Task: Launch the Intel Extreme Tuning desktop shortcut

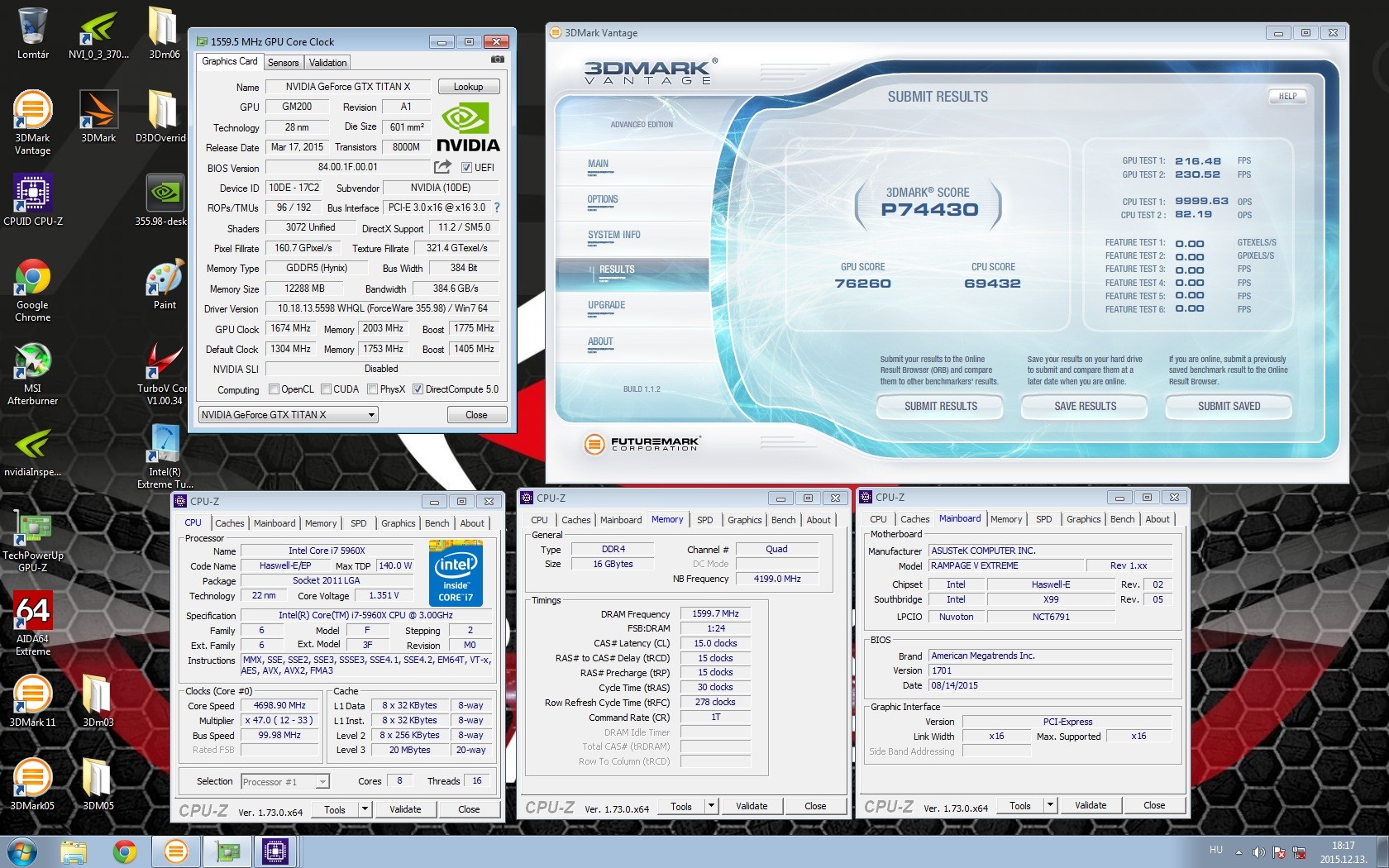Action: [x=165, y=456]
